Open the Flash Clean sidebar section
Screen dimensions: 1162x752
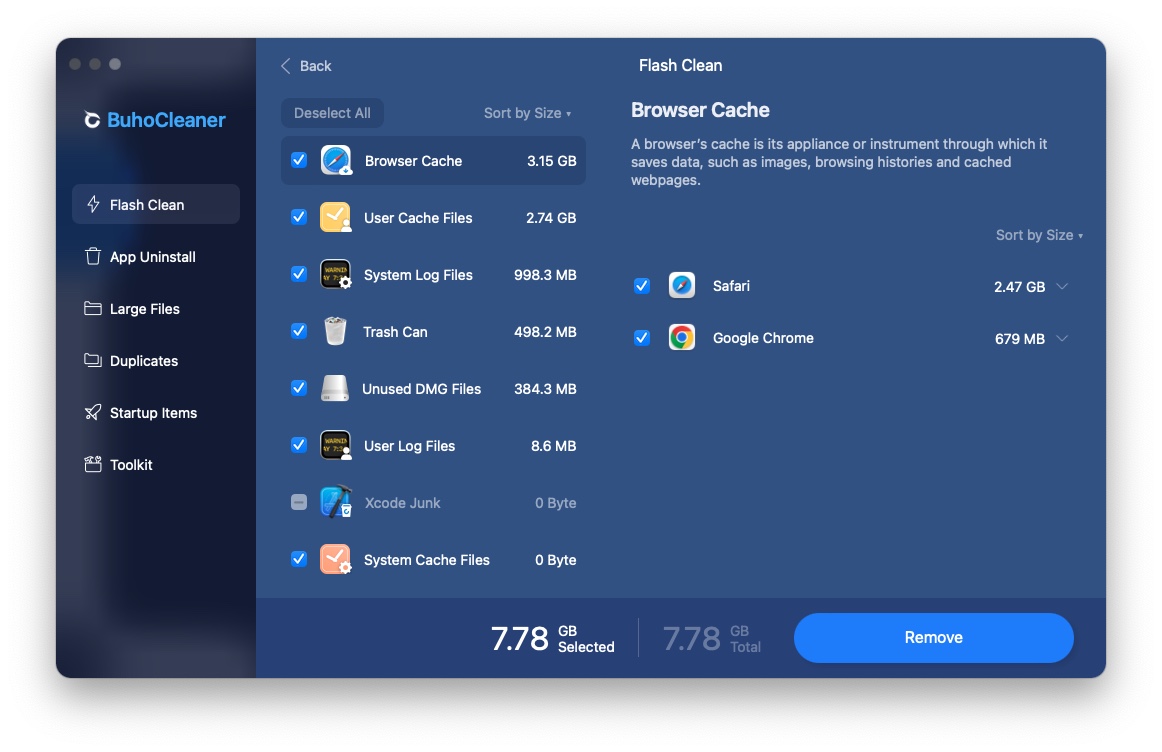coord(156,204)
